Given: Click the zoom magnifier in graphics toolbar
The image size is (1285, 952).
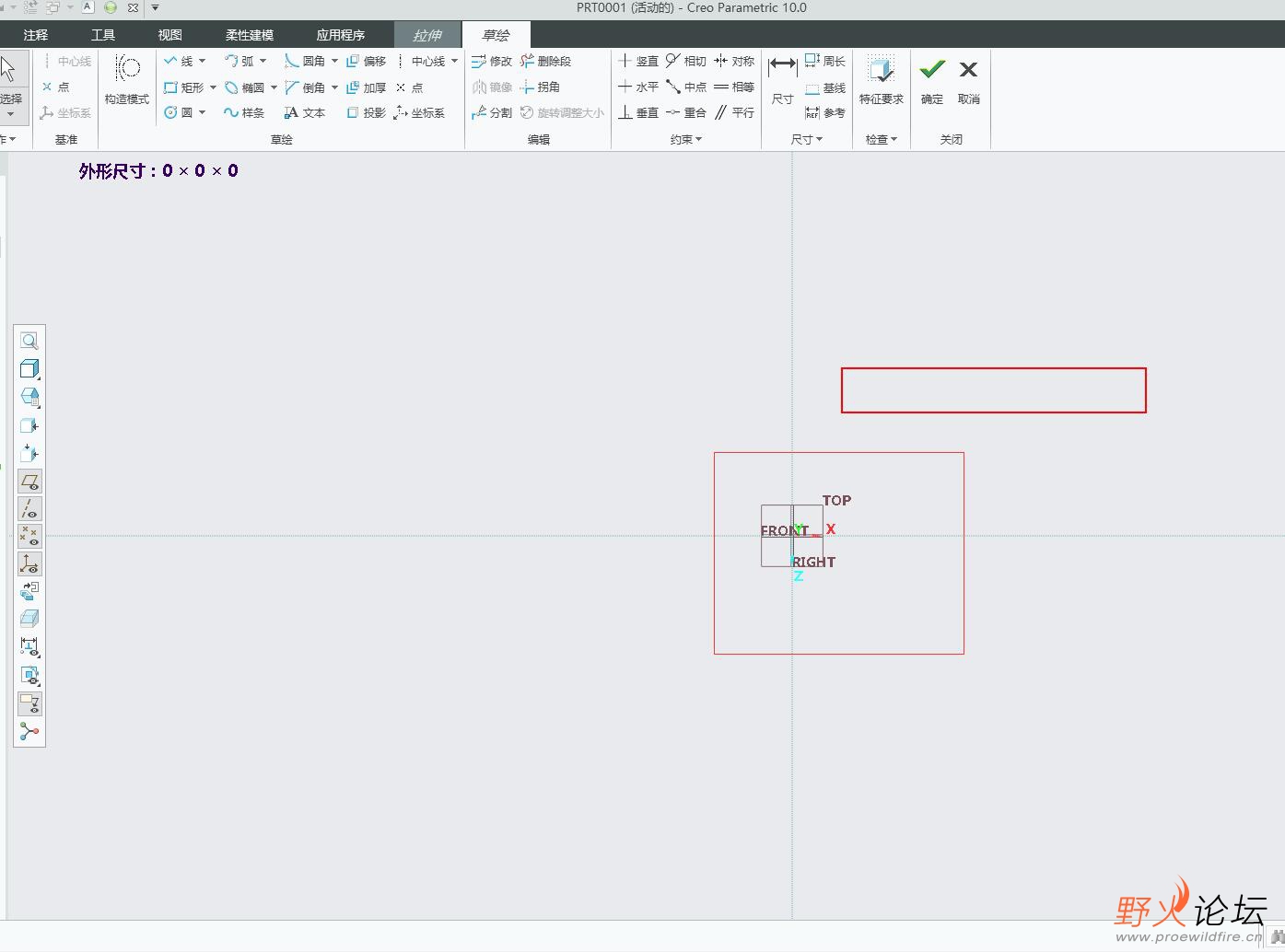Looking at the screenshot, I should [29, 342].
